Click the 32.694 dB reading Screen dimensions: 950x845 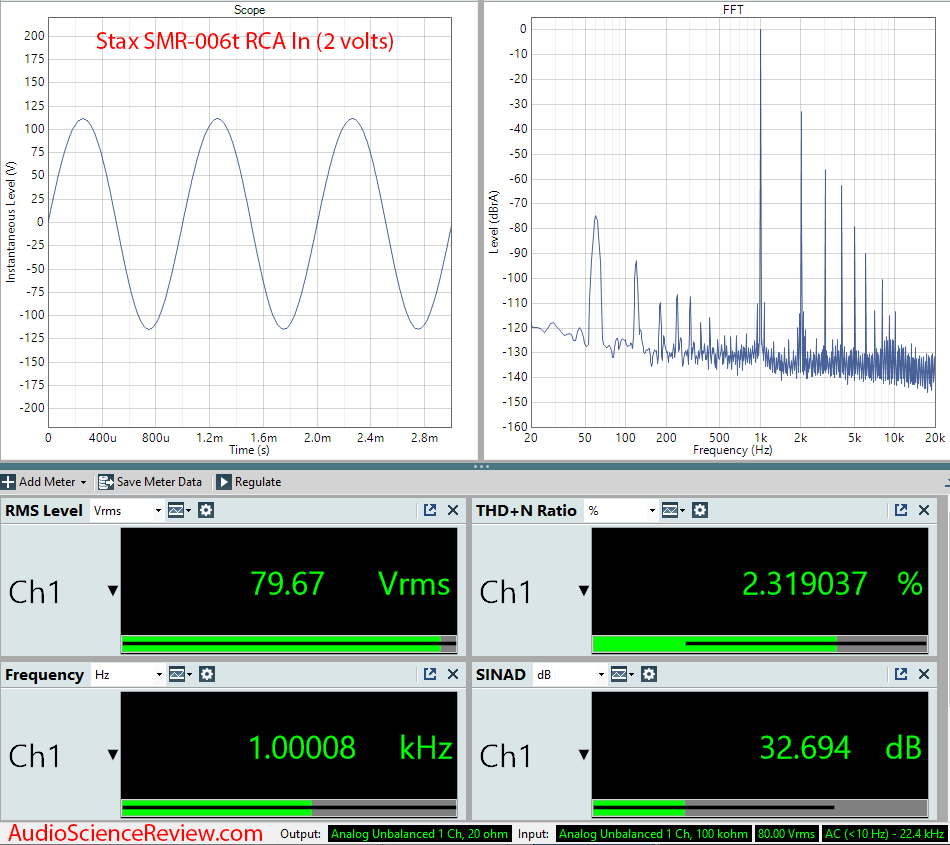[x=840, y=747]
